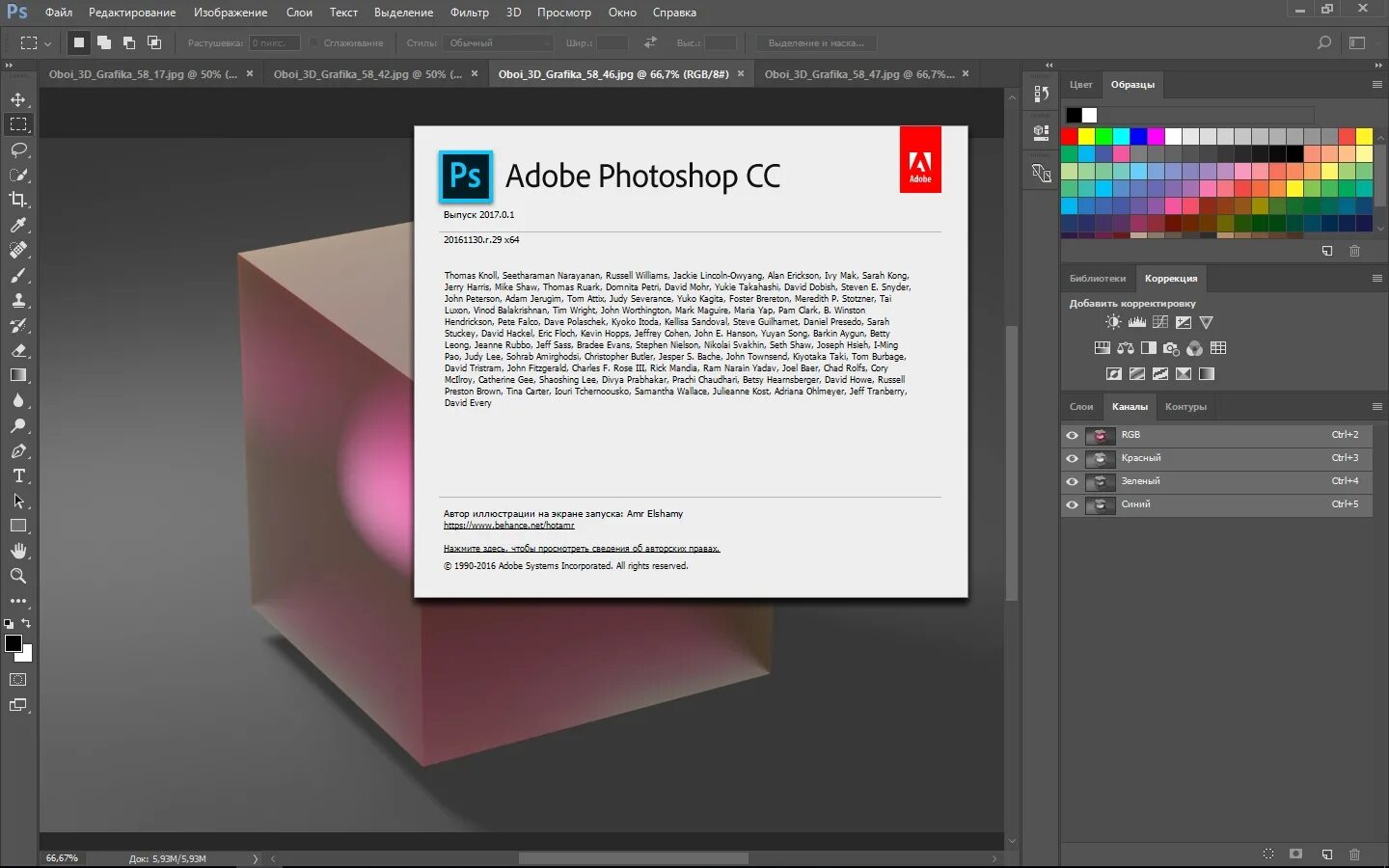Image resolution: width=1389 pixels, height=868 pixels.
Task: Select the History Brush tool
Action: point(18,325)
